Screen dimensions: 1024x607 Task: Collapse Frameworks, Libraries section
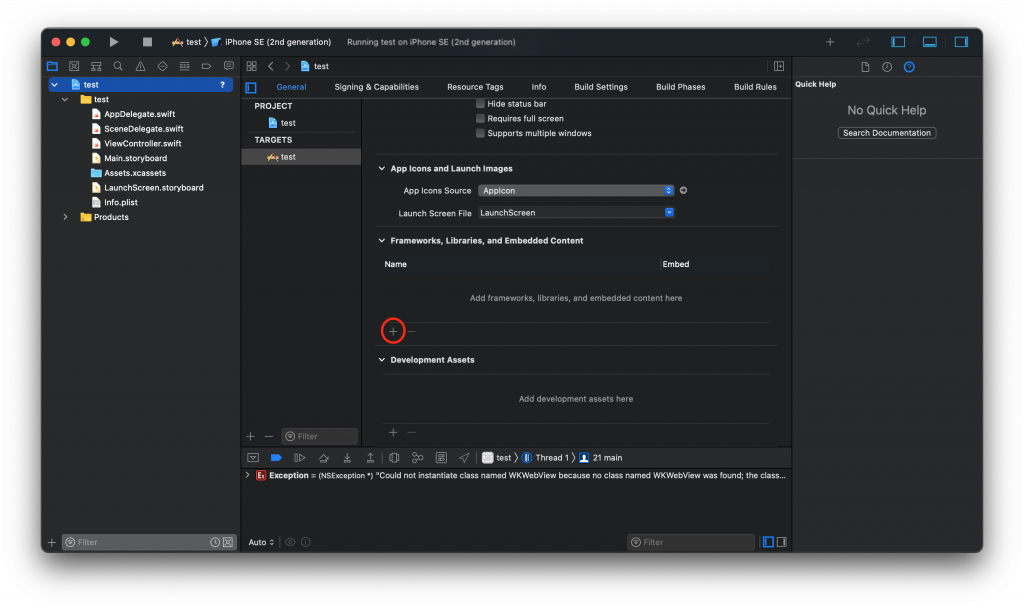(382, 240)
